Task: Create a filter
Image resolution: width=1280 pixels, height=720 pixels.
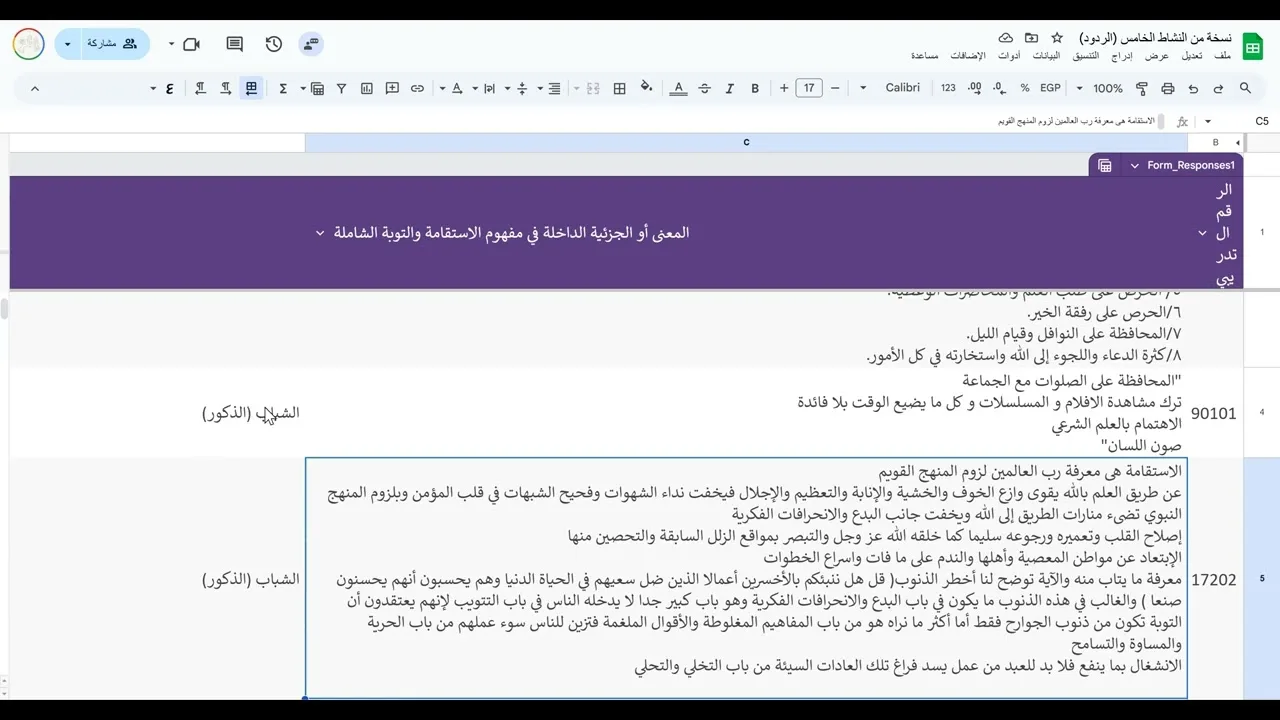Action: (341, 88)
